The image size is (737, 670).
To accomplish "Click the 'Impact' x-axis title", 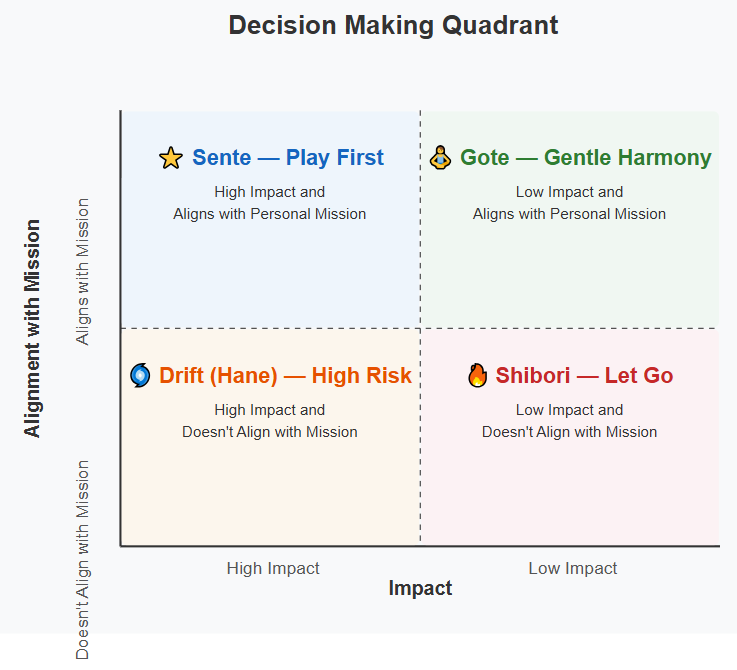I will coord(420,588).
